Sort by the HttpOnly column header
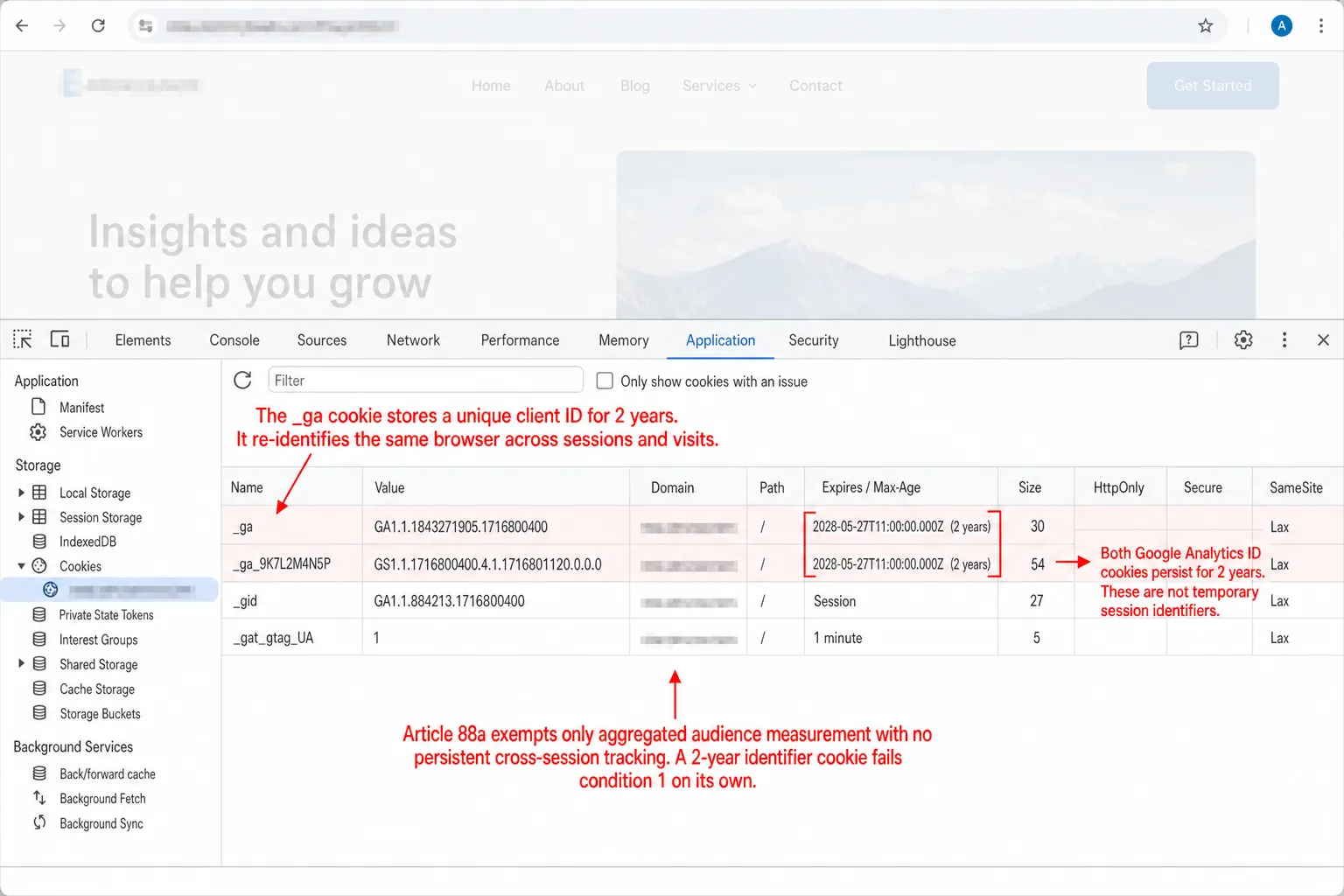1344x896 pixels. [x=1120, y=487]
